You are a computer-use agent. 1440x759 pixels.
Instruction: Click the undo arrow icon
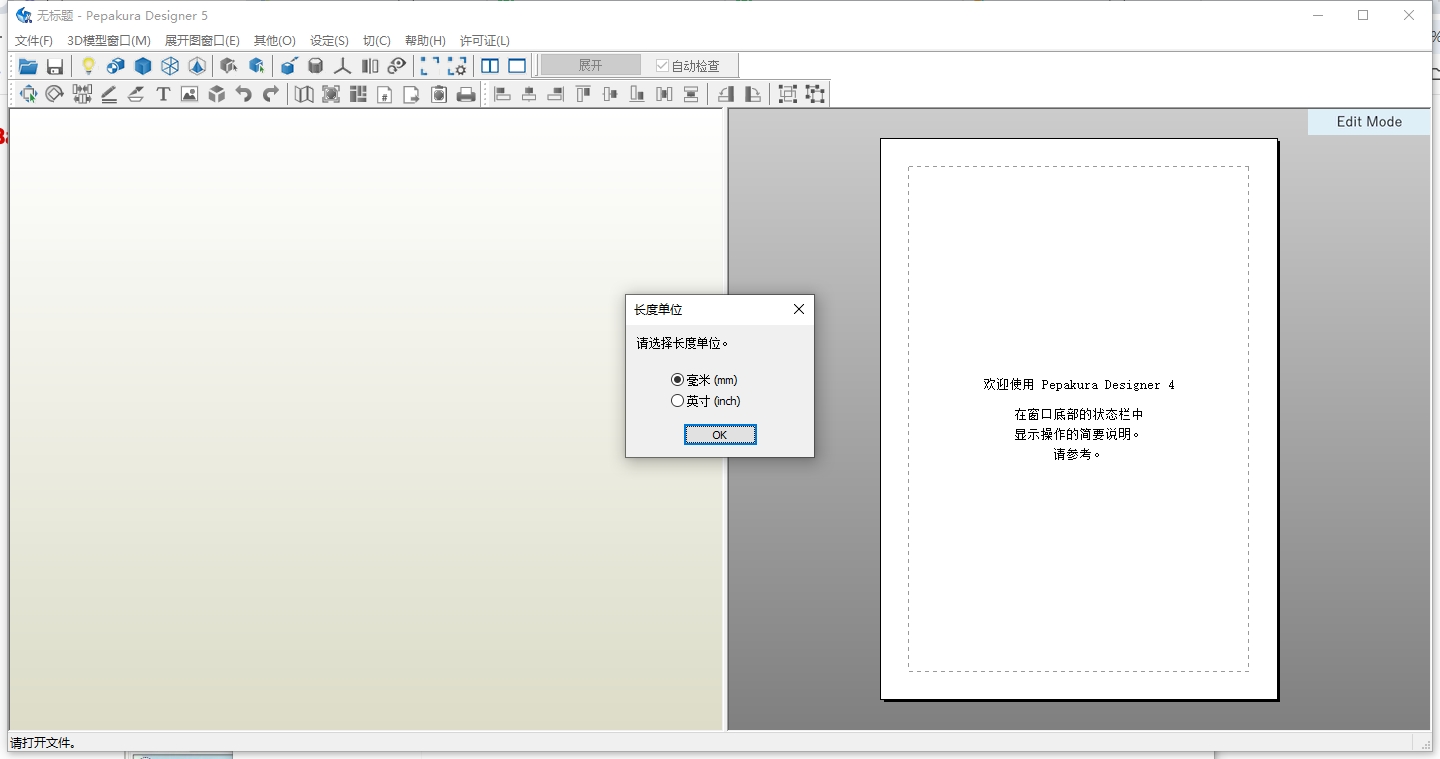click(243, 94)
